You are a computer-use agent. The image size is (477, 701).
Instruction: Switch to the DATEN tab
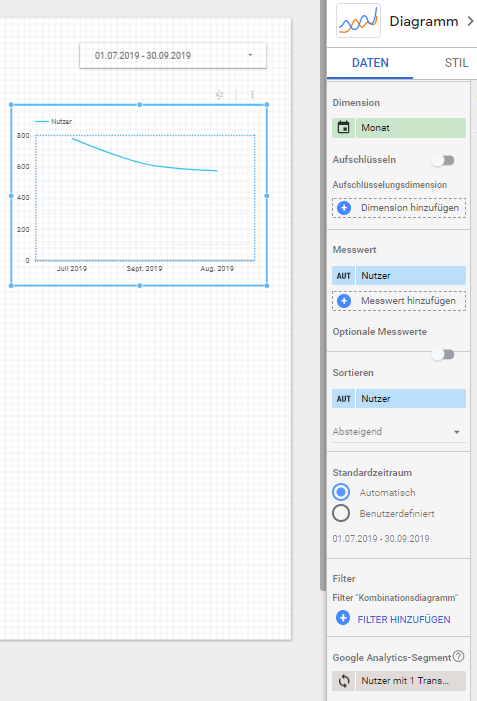[x=370, y=63]
